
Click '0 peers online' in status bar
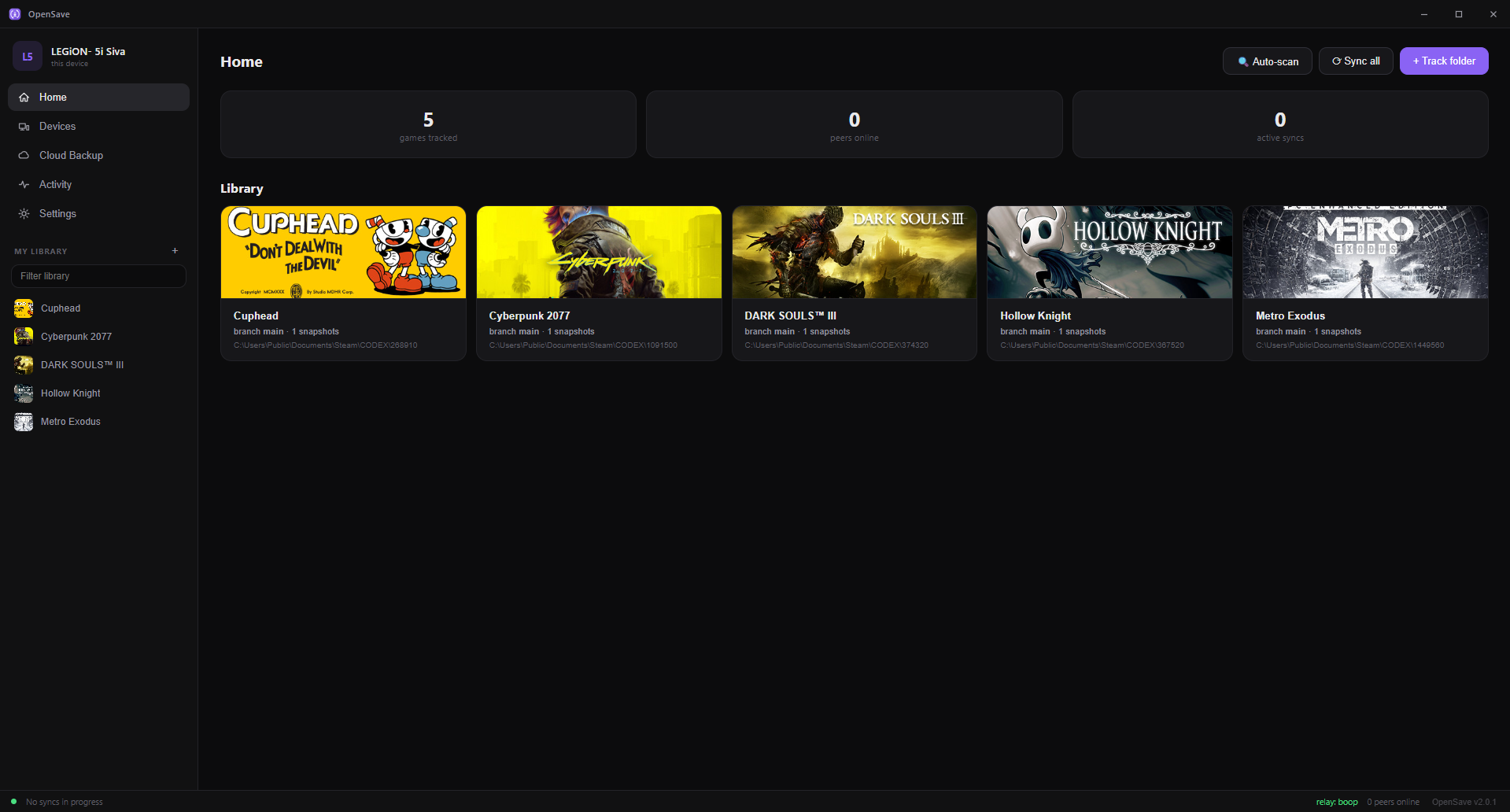click(x=1394, y=802)
